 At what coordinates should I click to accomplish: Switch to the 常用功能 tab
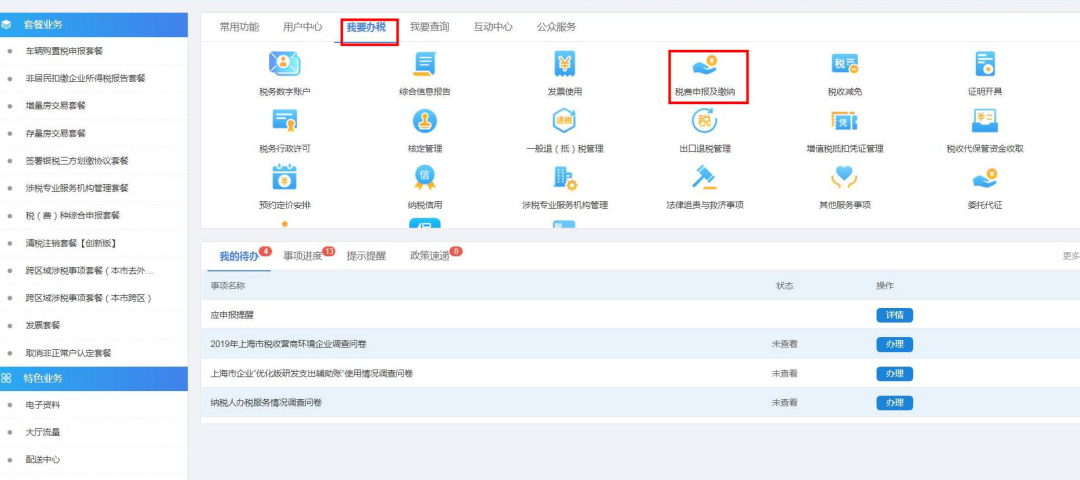click(239, 27)
